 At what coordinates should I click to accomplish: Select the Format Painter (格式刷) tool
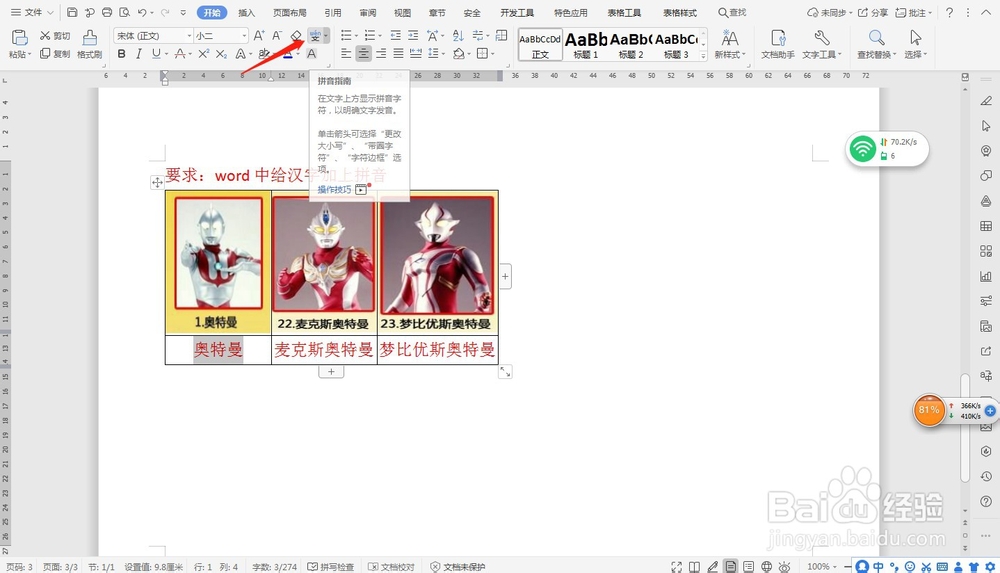[90, 43]
